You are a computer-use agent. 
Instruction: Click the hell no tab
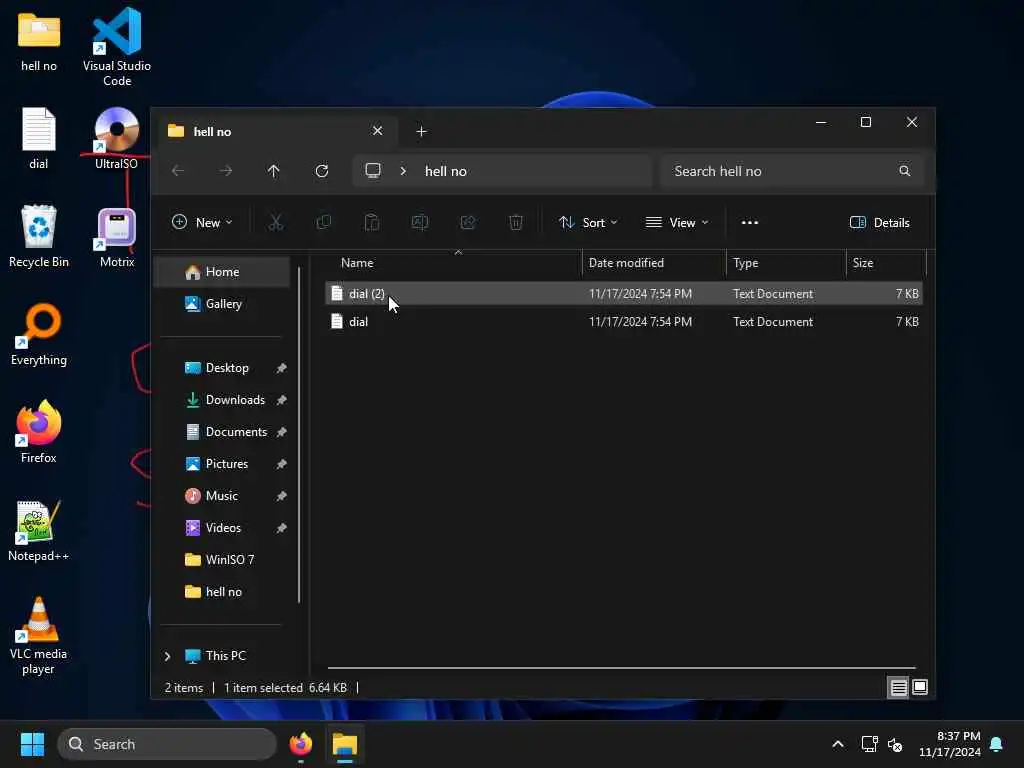[x=275, y=131]
